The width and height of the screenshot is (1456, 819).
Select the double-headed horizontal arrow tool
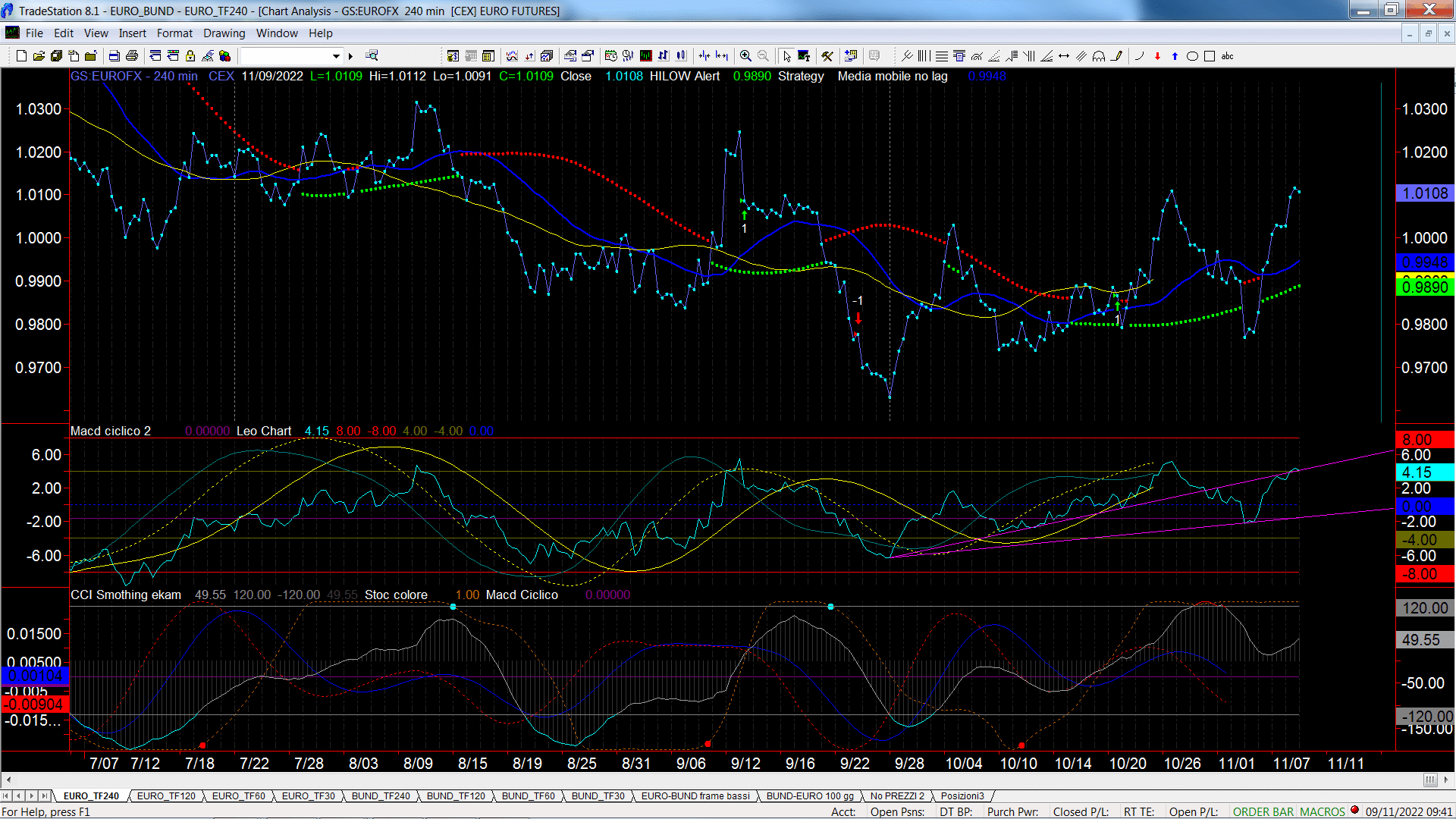pos(1064,55)
